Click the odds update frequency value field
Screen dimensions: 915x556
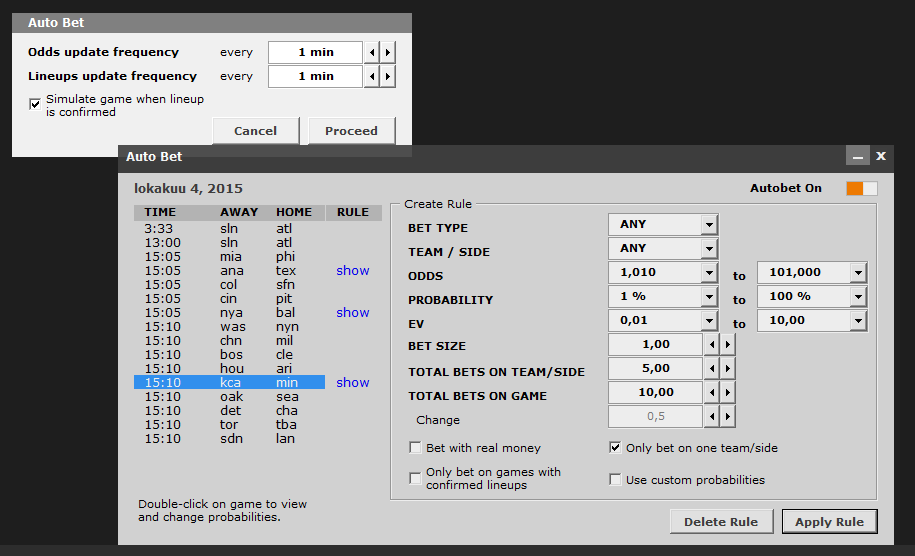tap(315, 52)
